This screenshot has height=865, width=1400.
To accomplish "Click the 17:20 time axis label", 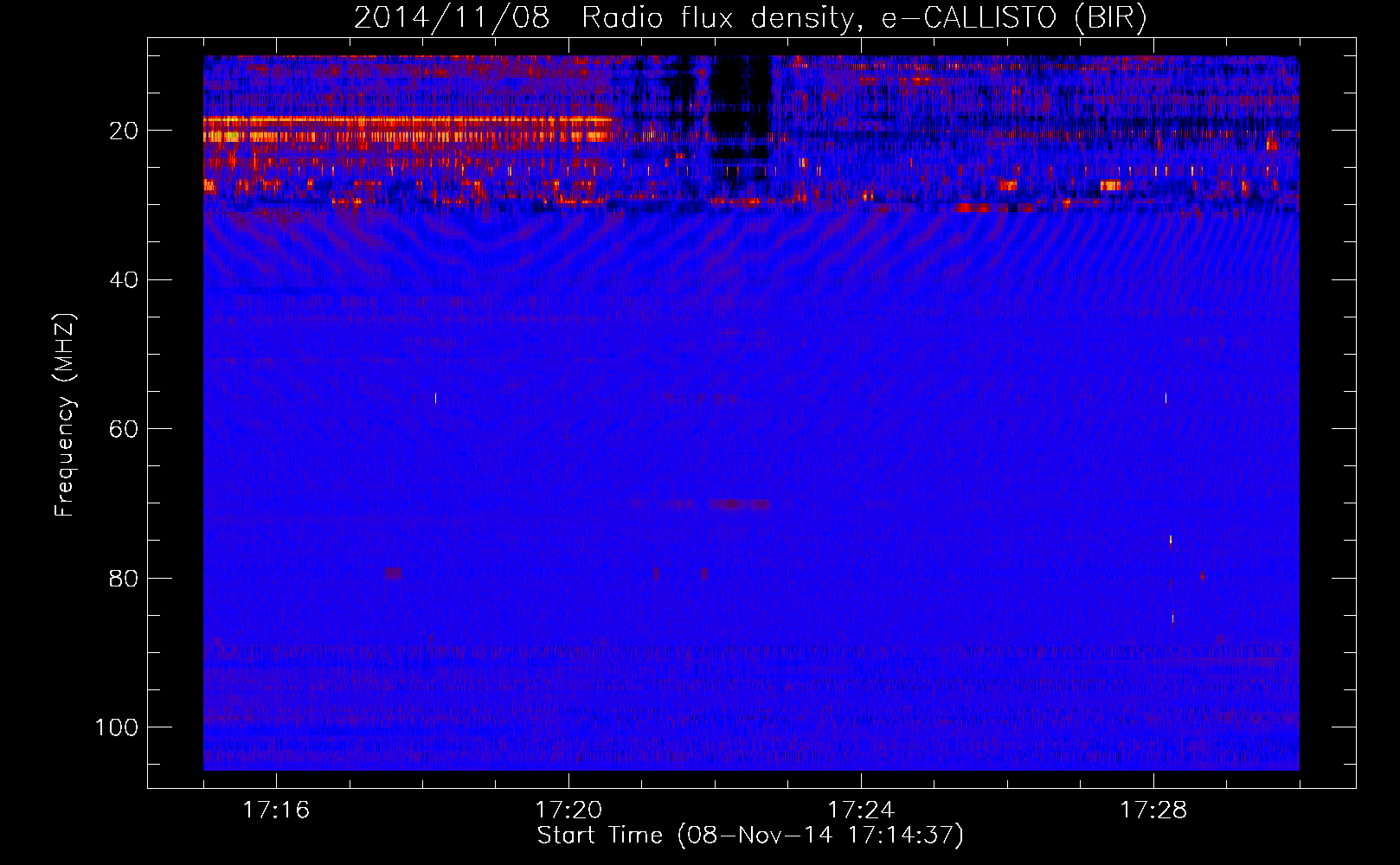I will 568,810.
